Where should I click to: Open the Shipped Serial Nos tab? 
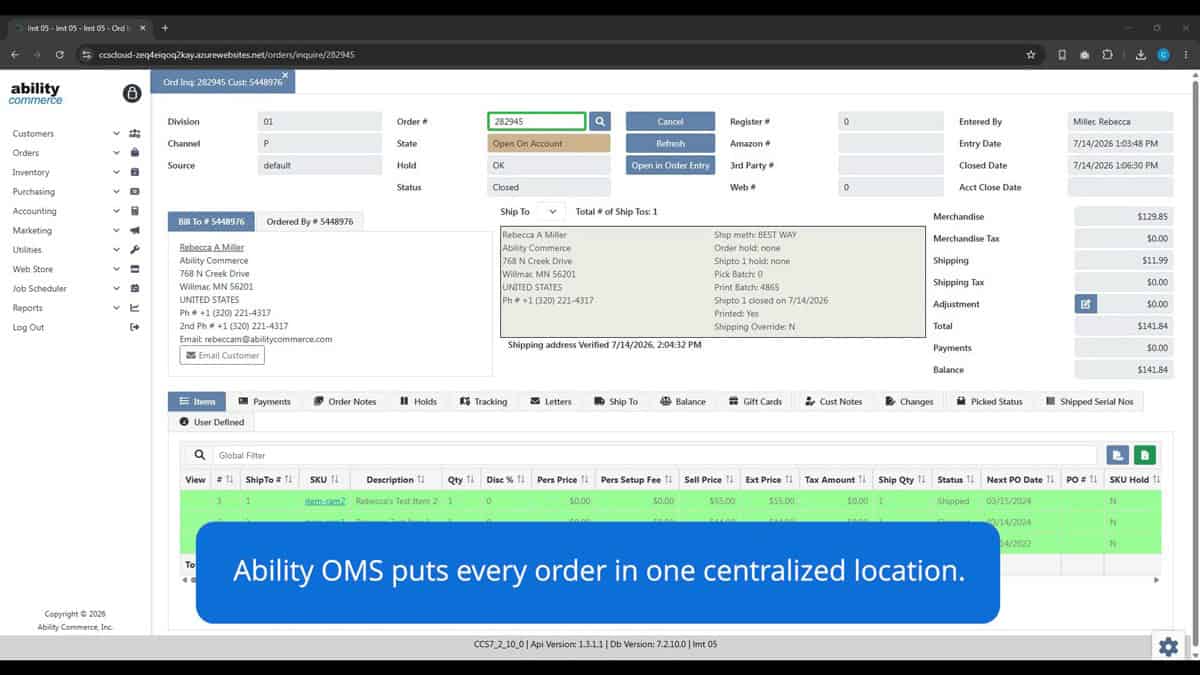pyautogui.click(x=1089, y=401)
